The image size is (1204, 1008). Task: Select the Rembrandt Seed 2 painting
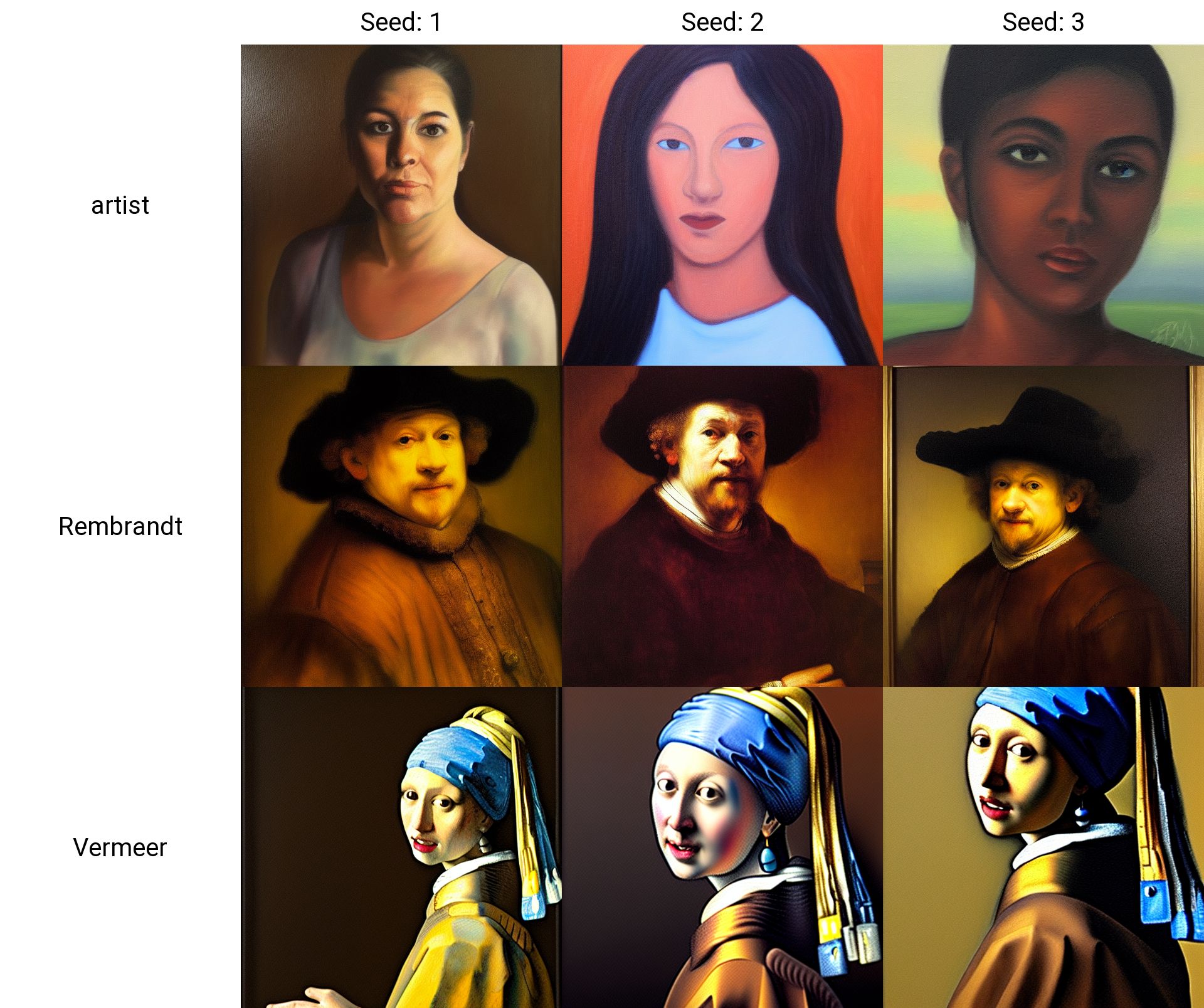pos(722,526)
